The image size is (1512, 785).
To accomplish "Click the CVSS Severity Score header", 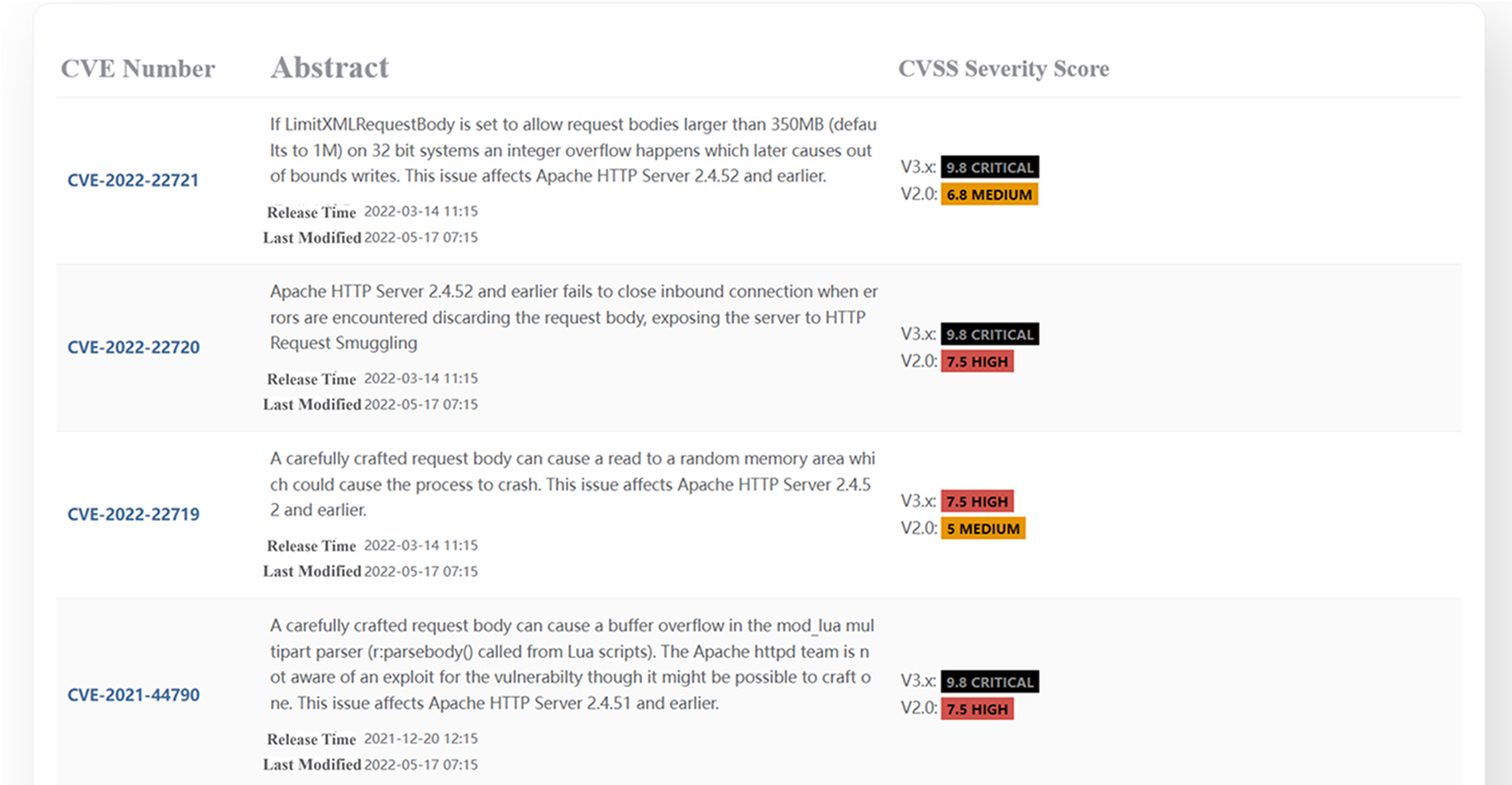I will click(1003, 68).
